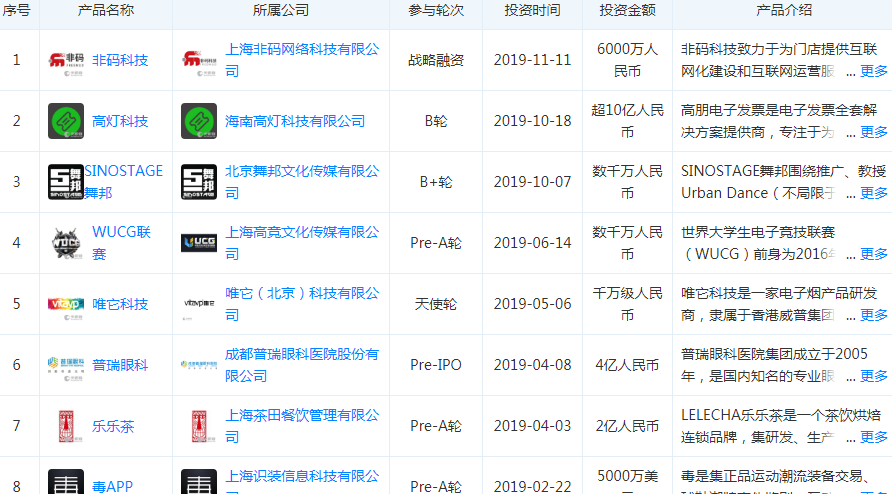Open the SINOSTAGE舞邦 product link
Screen dimensions: 892x494
pyautogui.click(x=123, y=182)
